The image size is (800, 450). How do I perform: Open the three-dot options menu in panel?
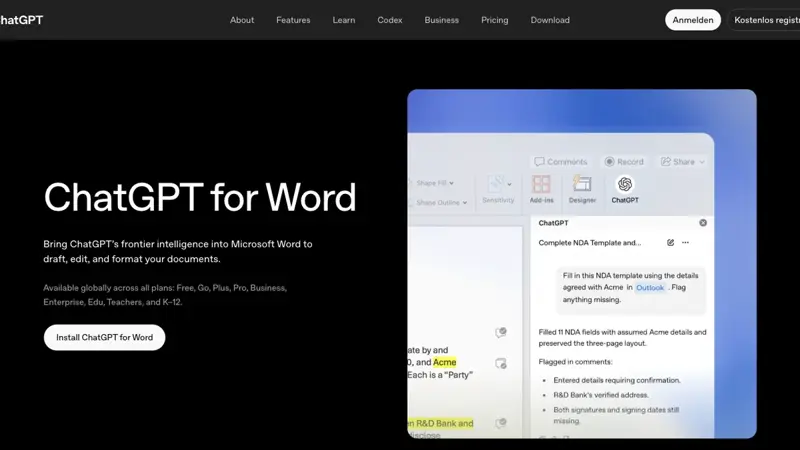click(x=685, y=243)
